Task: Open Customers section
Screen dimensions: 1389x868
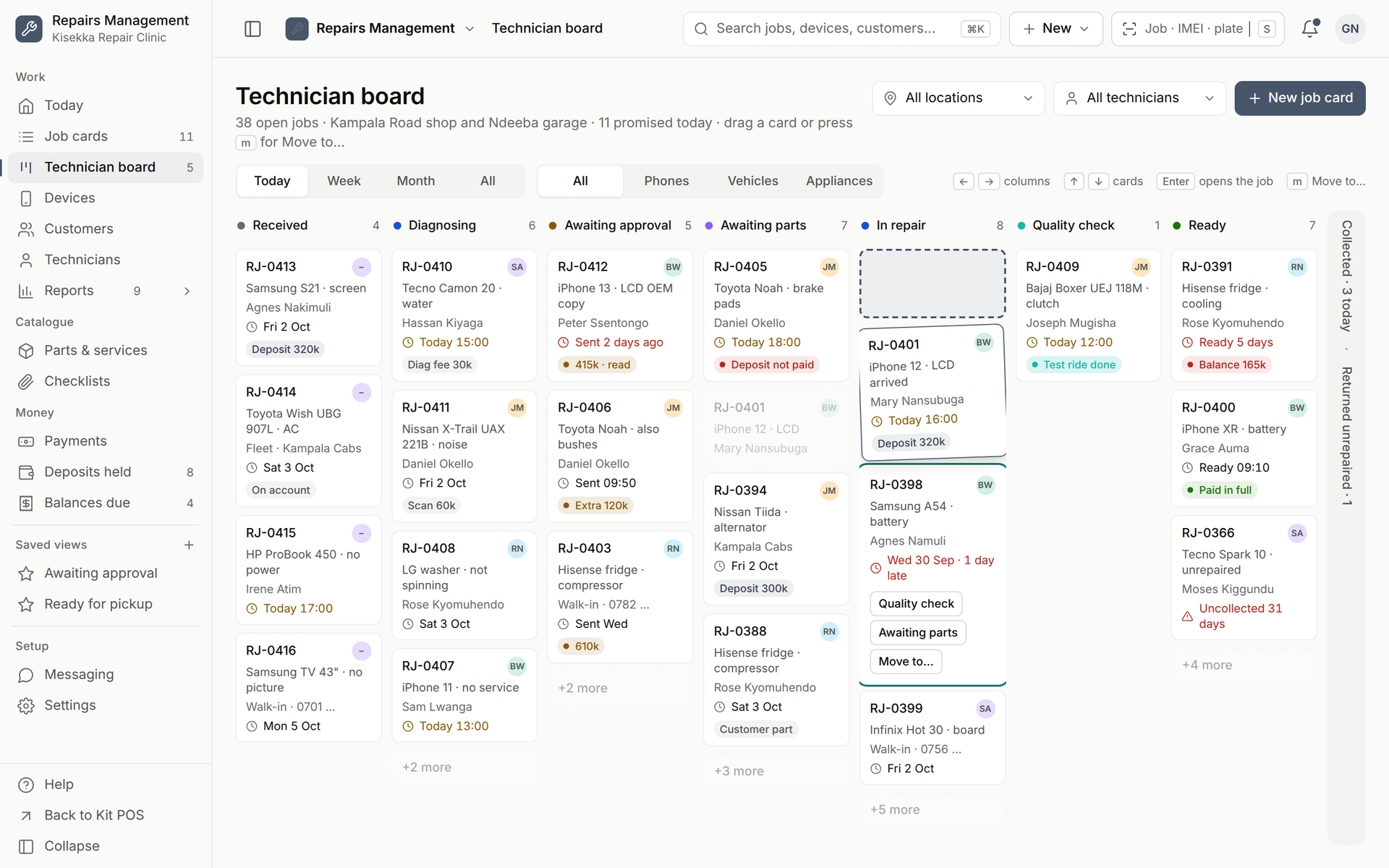Action: tap(106, 229)
